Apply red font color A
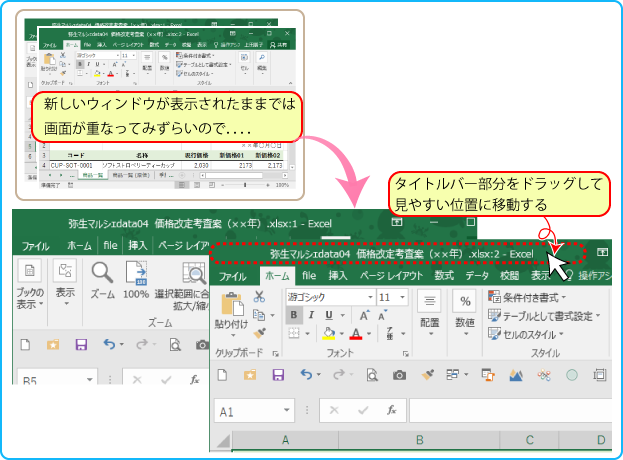 click(x=356, y=333)
